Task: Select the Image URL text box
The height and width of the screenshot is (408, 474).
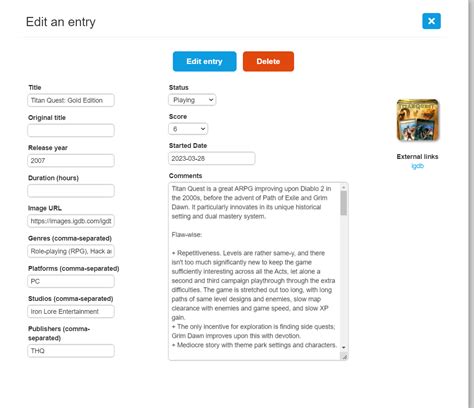Action: tap(71, 221)
